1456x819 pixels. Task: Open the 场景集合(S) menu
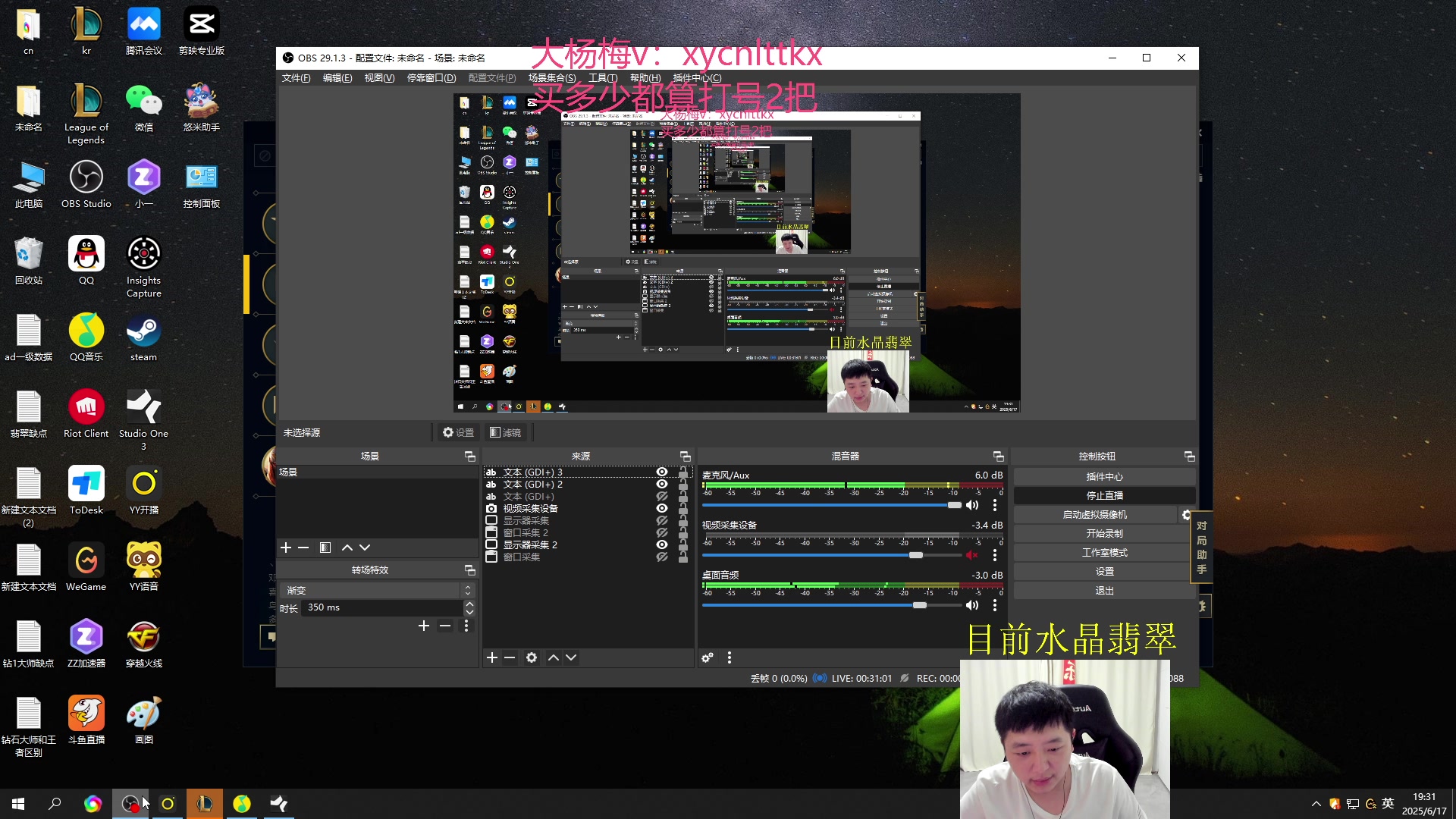pos(552,78)
